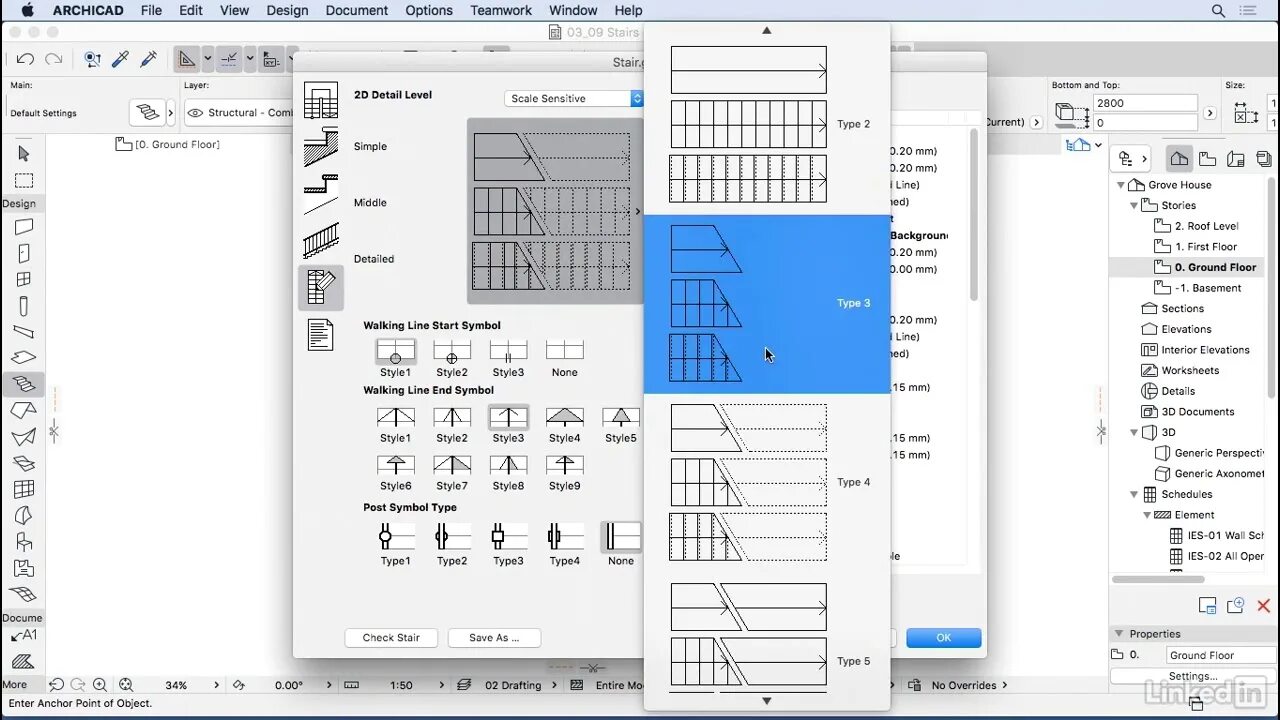Activate the Stair tool in toolbox
The width and height of the screenshot is (1280, 720).
[24, 384]
